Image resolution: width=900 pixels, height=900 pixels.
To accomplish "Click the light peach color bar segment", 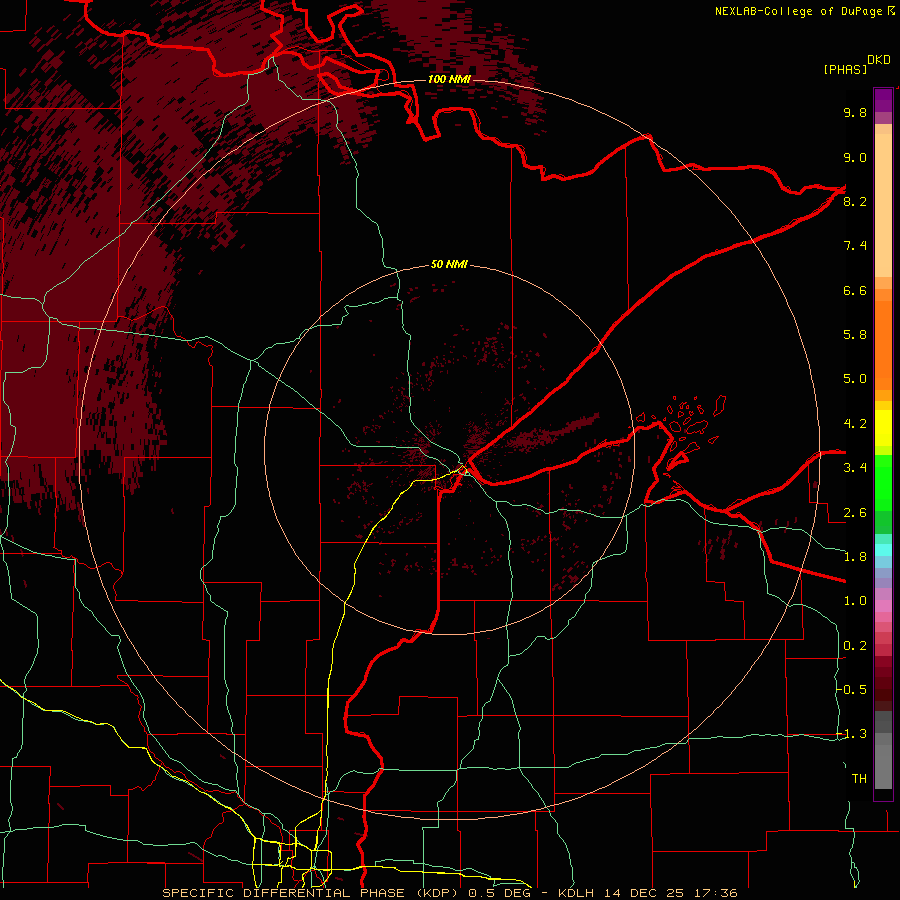I will 883,205.
